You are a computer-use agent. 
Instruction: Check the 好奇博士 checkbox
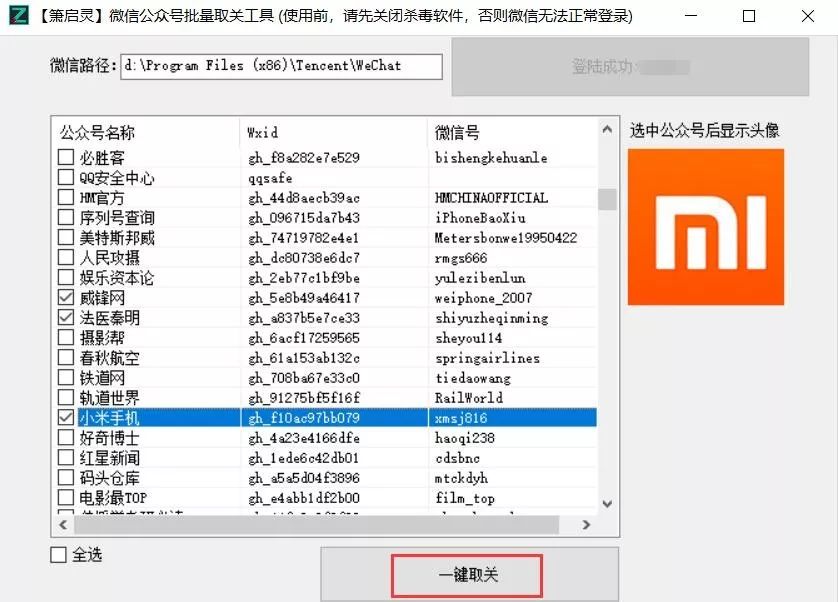pyautogui.click(x=66, y=438)
